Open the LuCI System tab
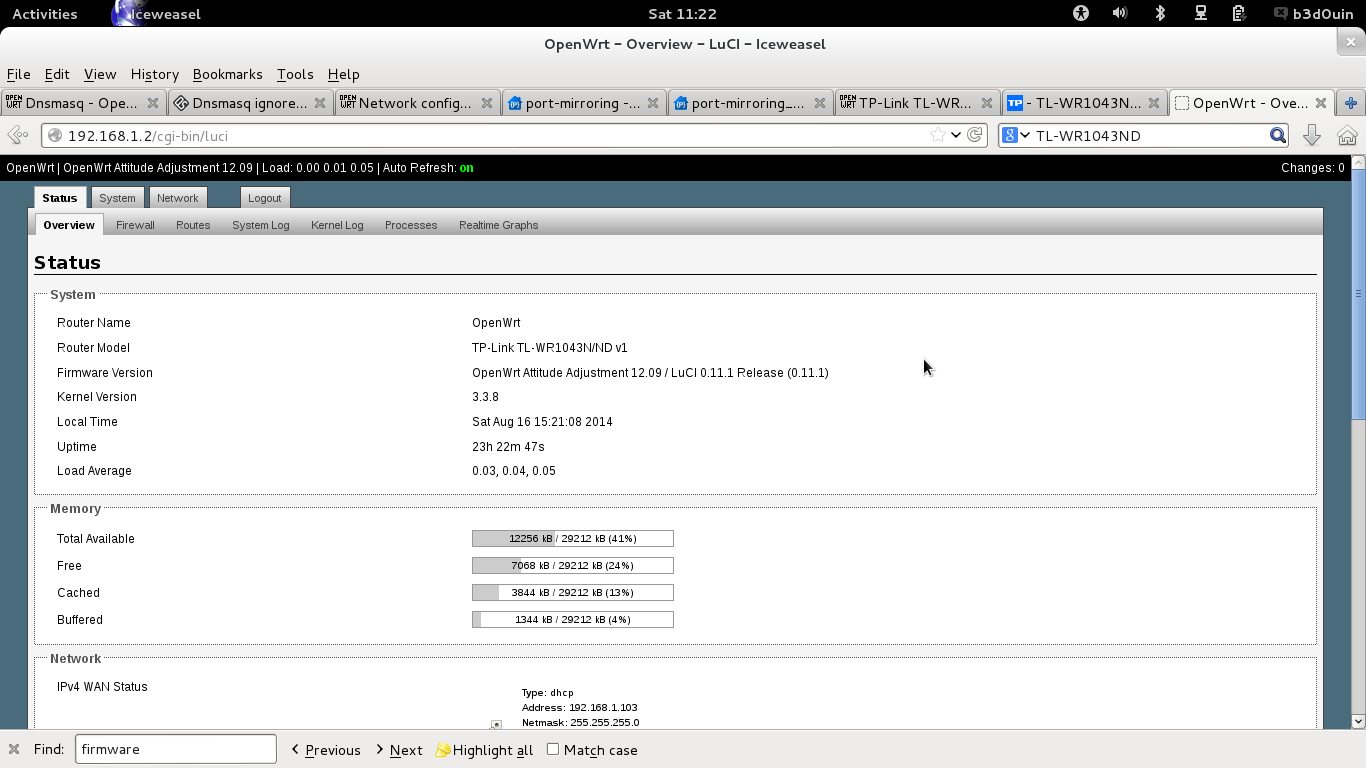Screen dimensions: 1366x768 [x=117, y=198]
